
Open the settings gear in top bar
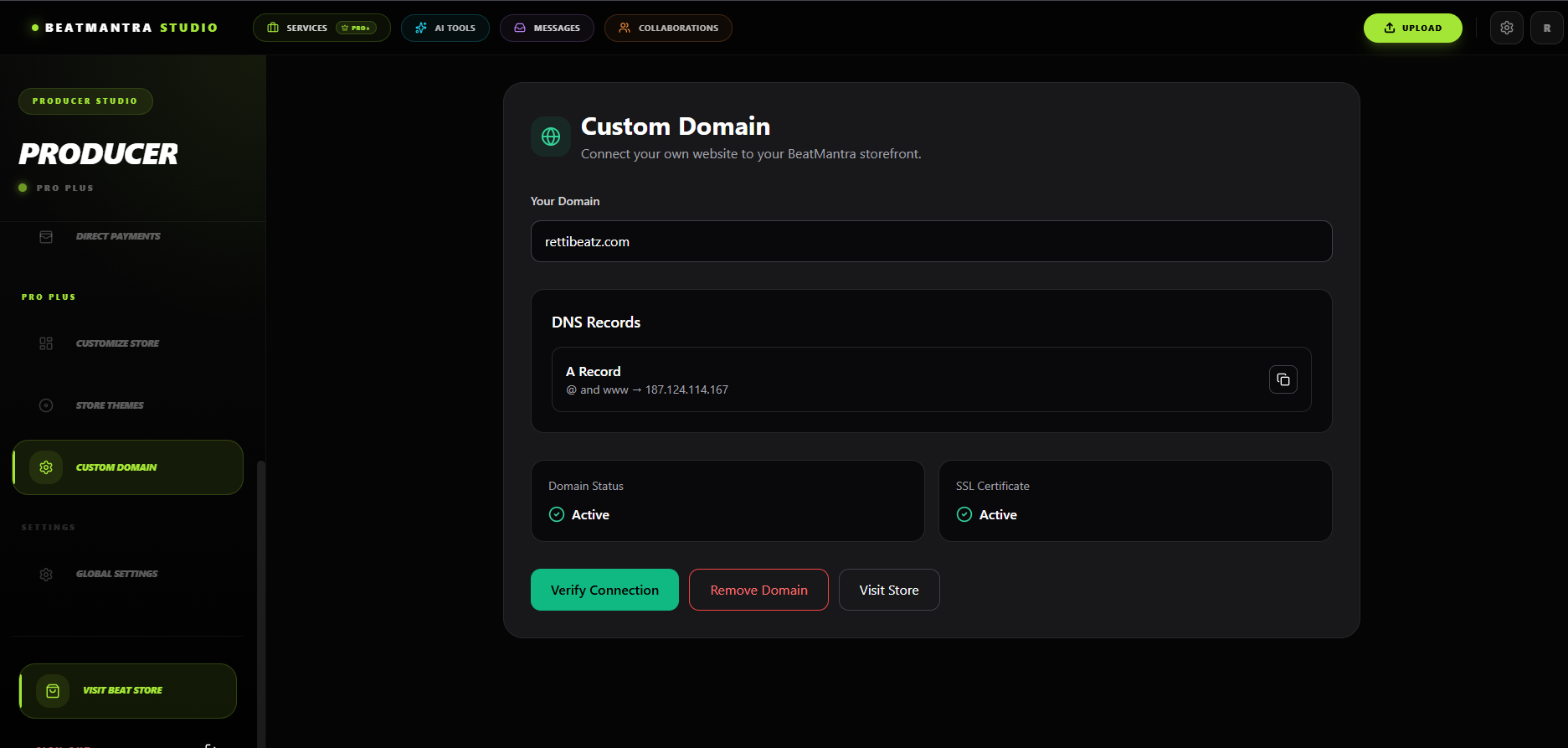click(1506, 28)
